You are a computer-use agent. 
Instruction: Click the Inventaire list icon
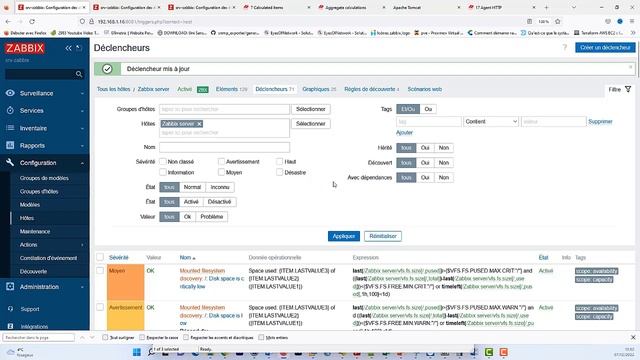pos(10,128)
